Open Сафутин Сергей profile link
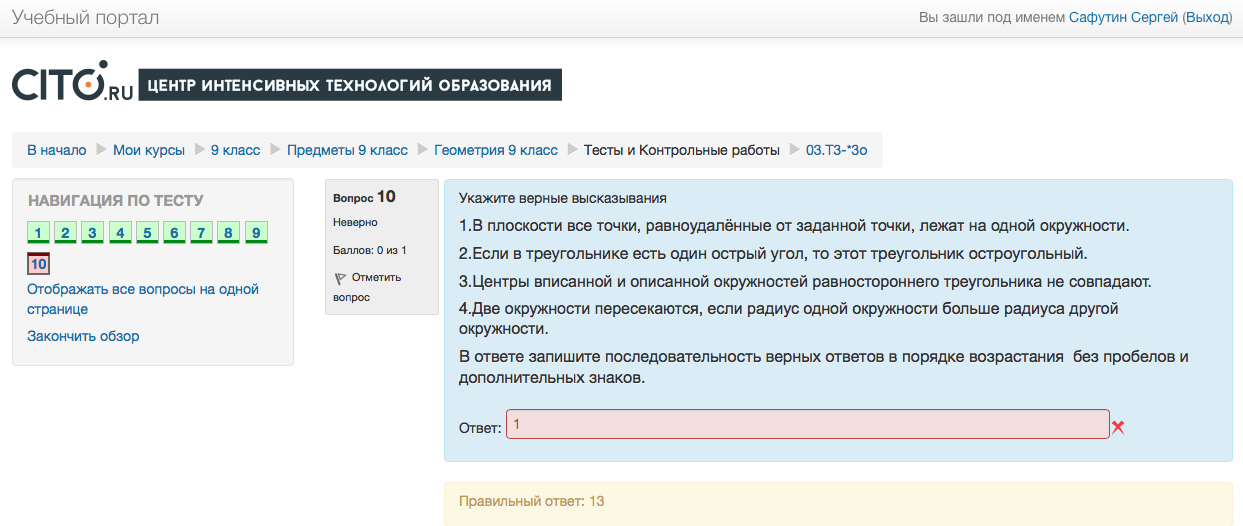This screenshot has height=526, width=1243. tap(1124, 17)
